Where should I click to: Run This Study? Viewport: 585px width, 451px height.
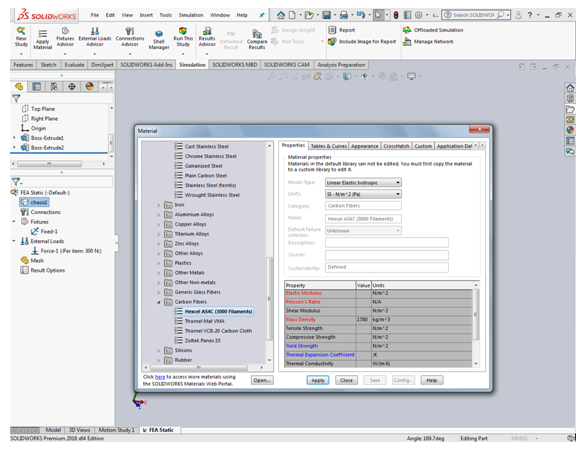coord(183,37)
